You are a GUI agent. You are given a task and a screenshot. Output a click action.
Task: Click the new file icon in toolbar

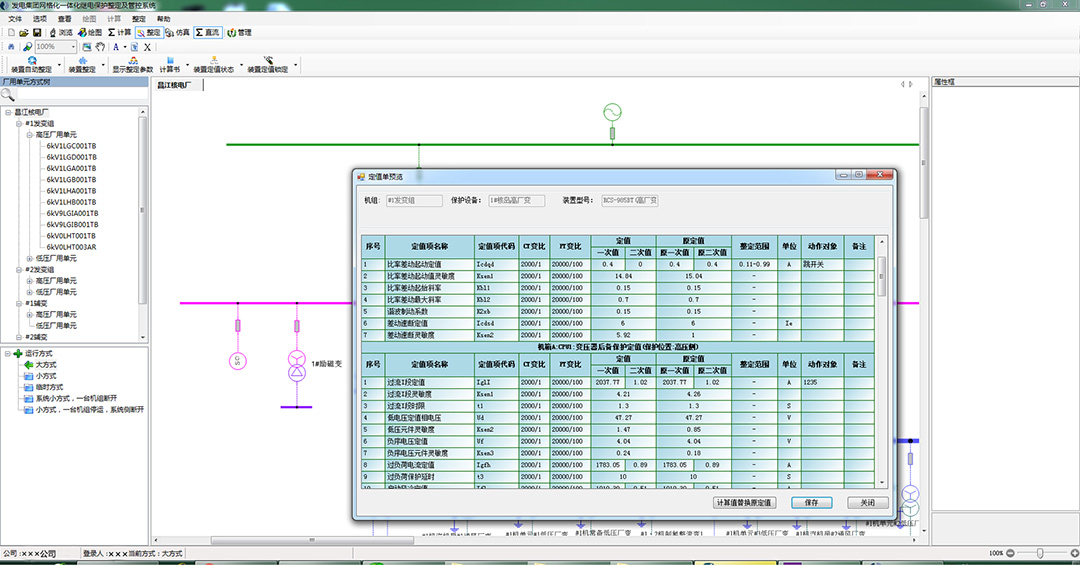pyautogui.click(x=10, y=33)
